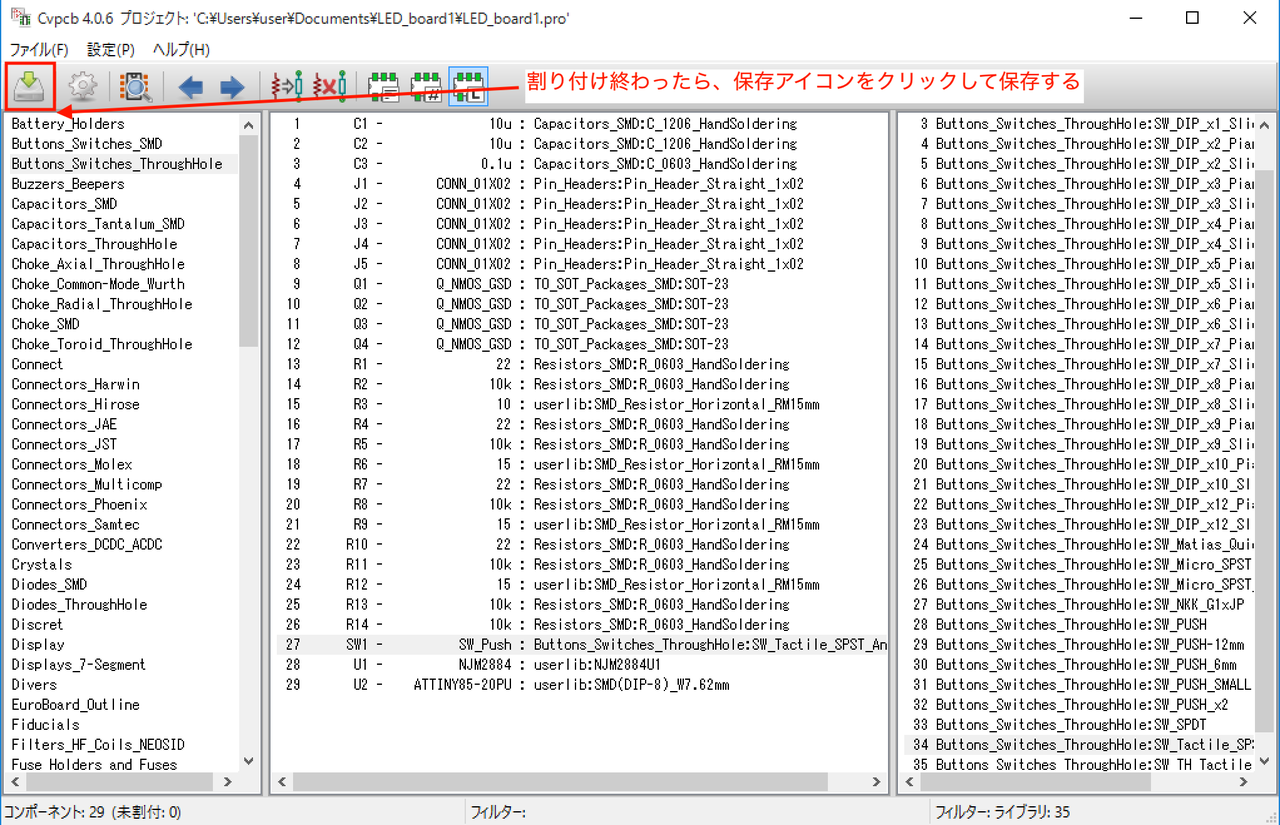Viewport: 1280px width, 825px height.
Task: Select component J1 CONN_01X02 row
Action: click(x=580, y=184)
